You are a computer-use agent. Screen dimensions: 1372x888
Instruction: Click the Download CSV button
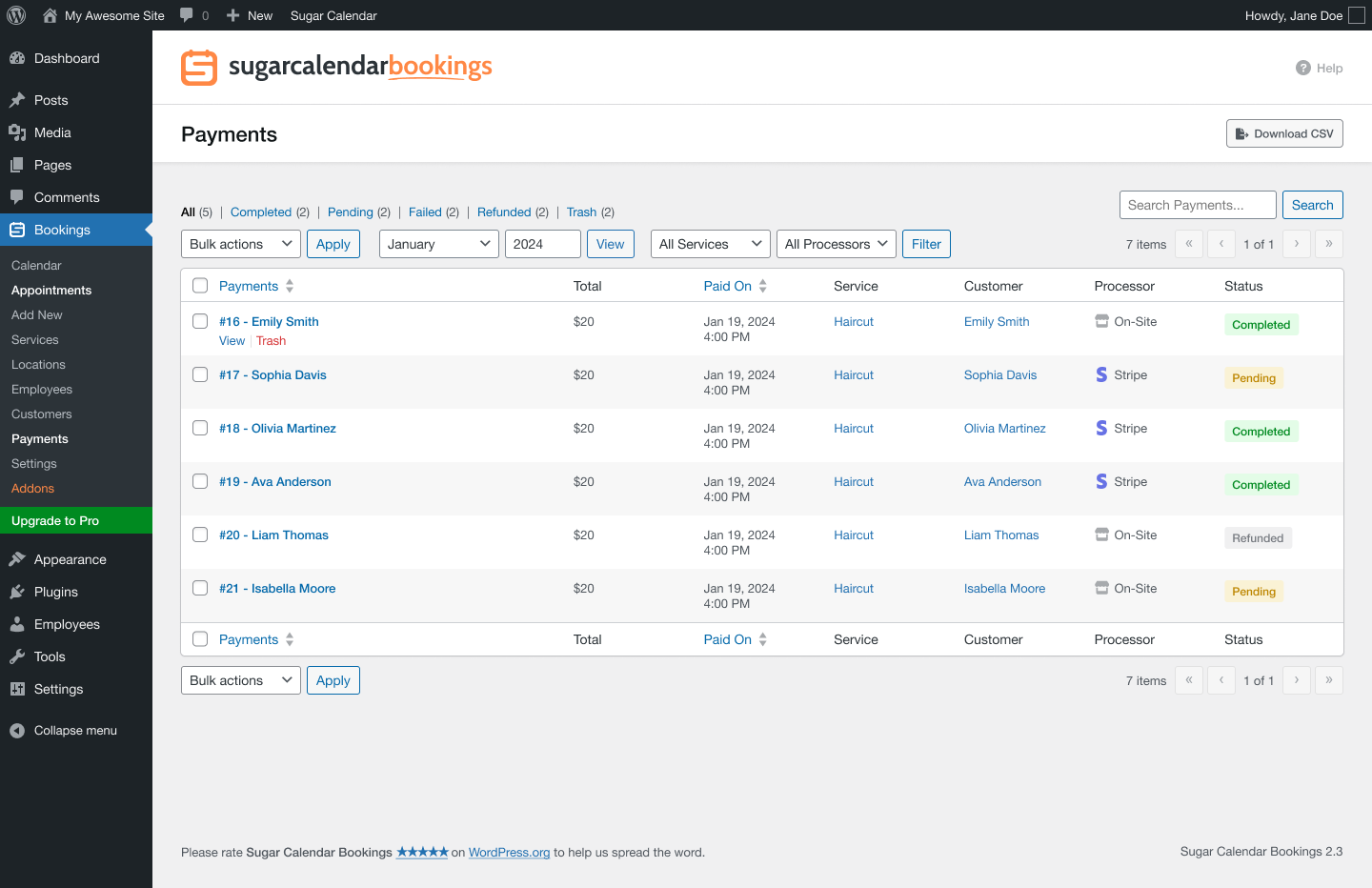(1284, 132)
